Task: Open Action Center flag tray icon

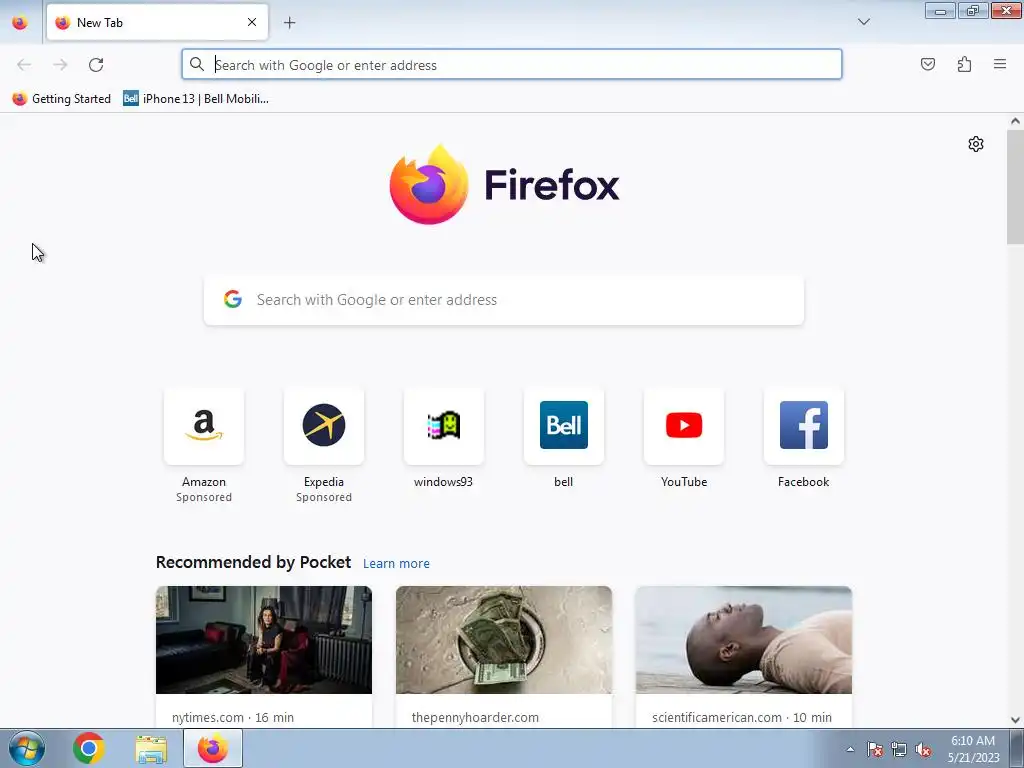Action: click(874, 749)
